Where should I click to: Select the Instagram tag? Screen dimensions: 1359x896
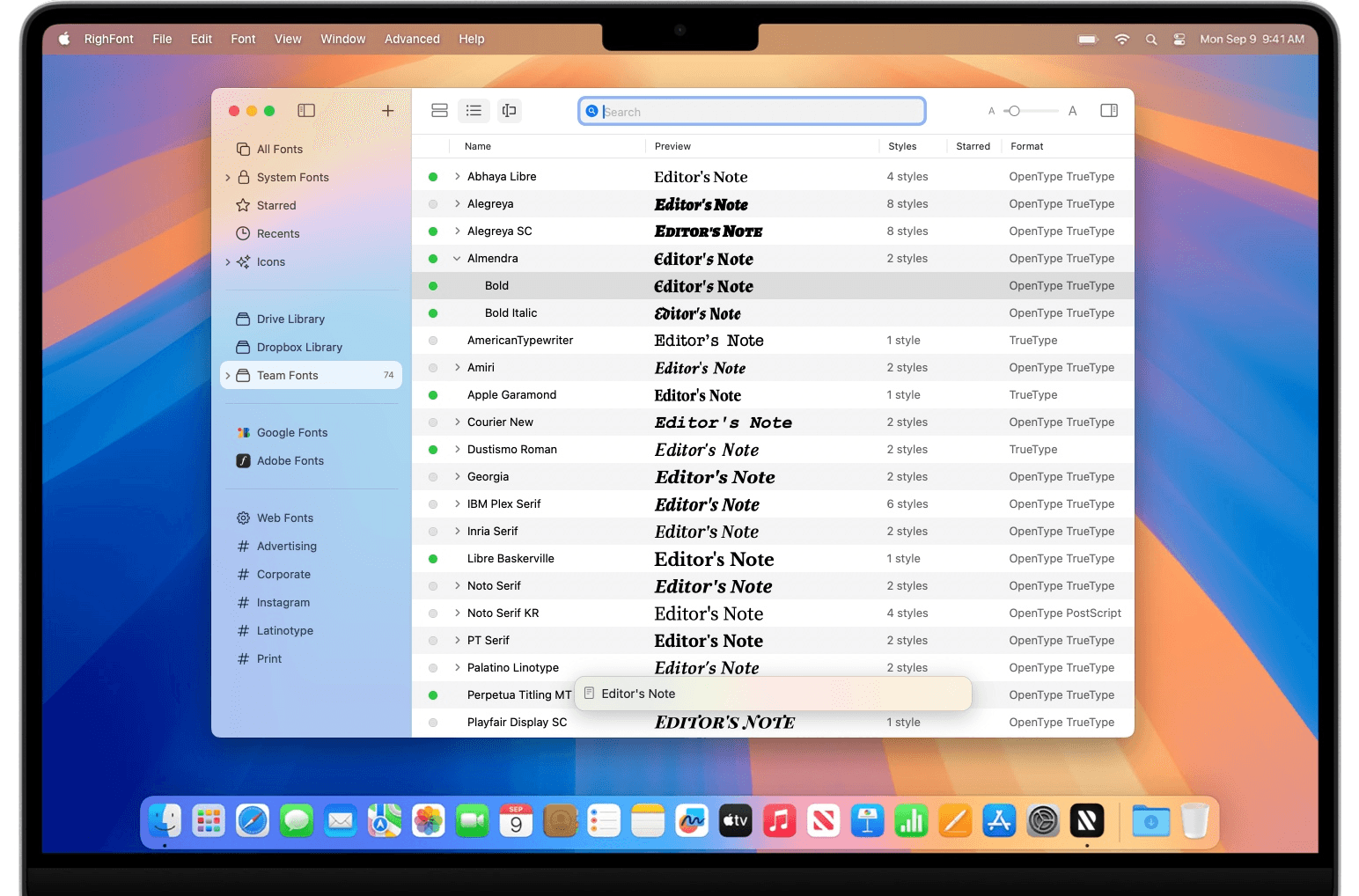coord(273,603)
